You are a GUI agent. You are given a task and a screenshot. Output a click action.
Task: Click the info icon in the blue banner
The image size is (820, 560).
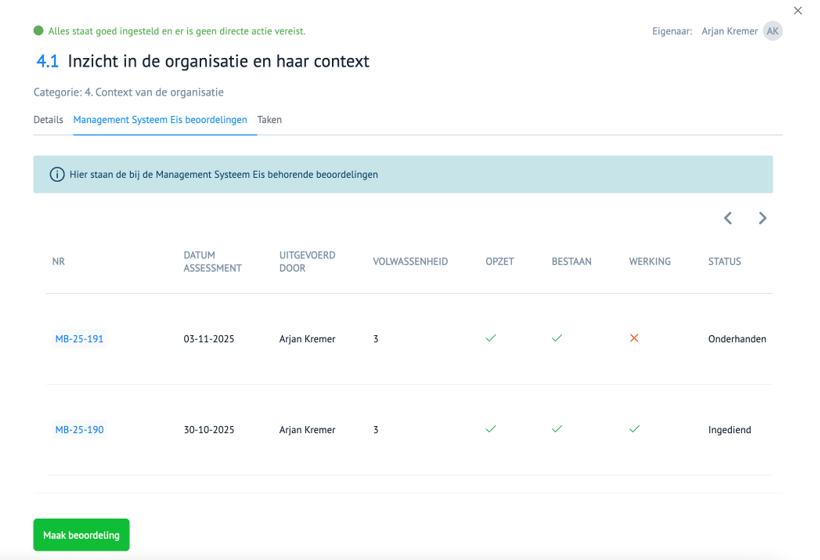click(57, 175)
